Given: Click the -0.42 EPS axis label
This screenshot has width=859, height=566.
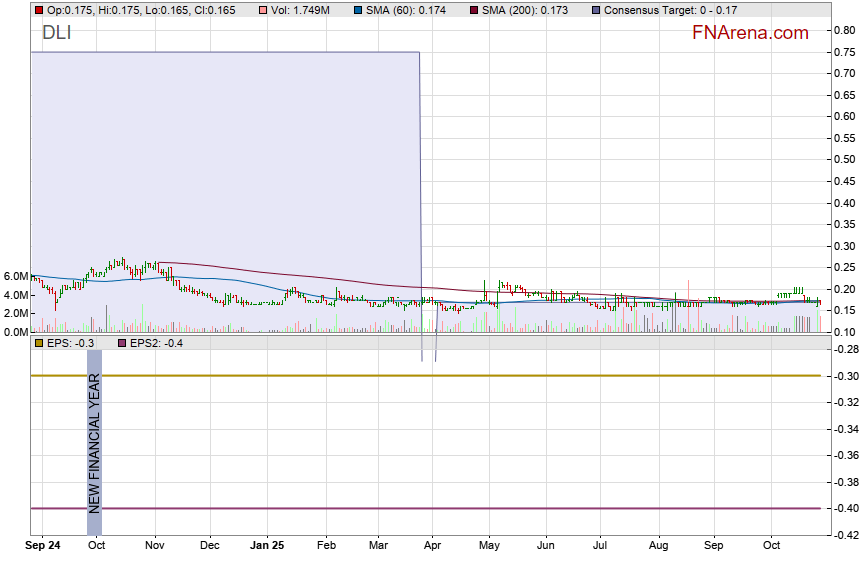Looking at the screenshot, I should tap(843, 535).
